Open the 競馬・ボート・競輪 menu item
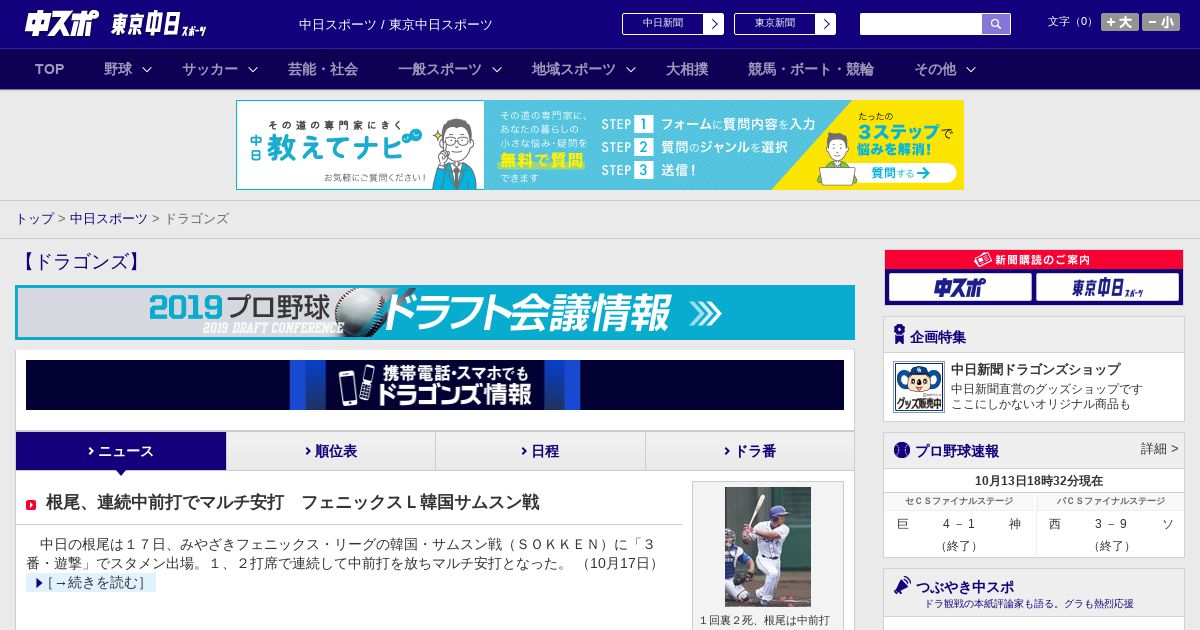1200x630 pixels. point(811,69)
